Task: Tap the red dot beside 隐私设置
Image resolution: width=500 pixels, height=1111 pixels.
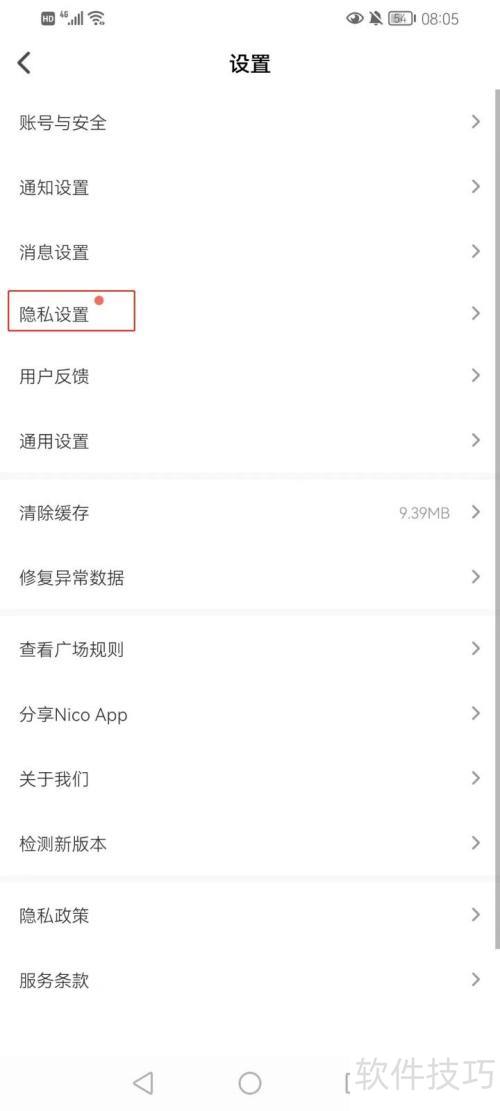Action: click(x=99, y=300)
